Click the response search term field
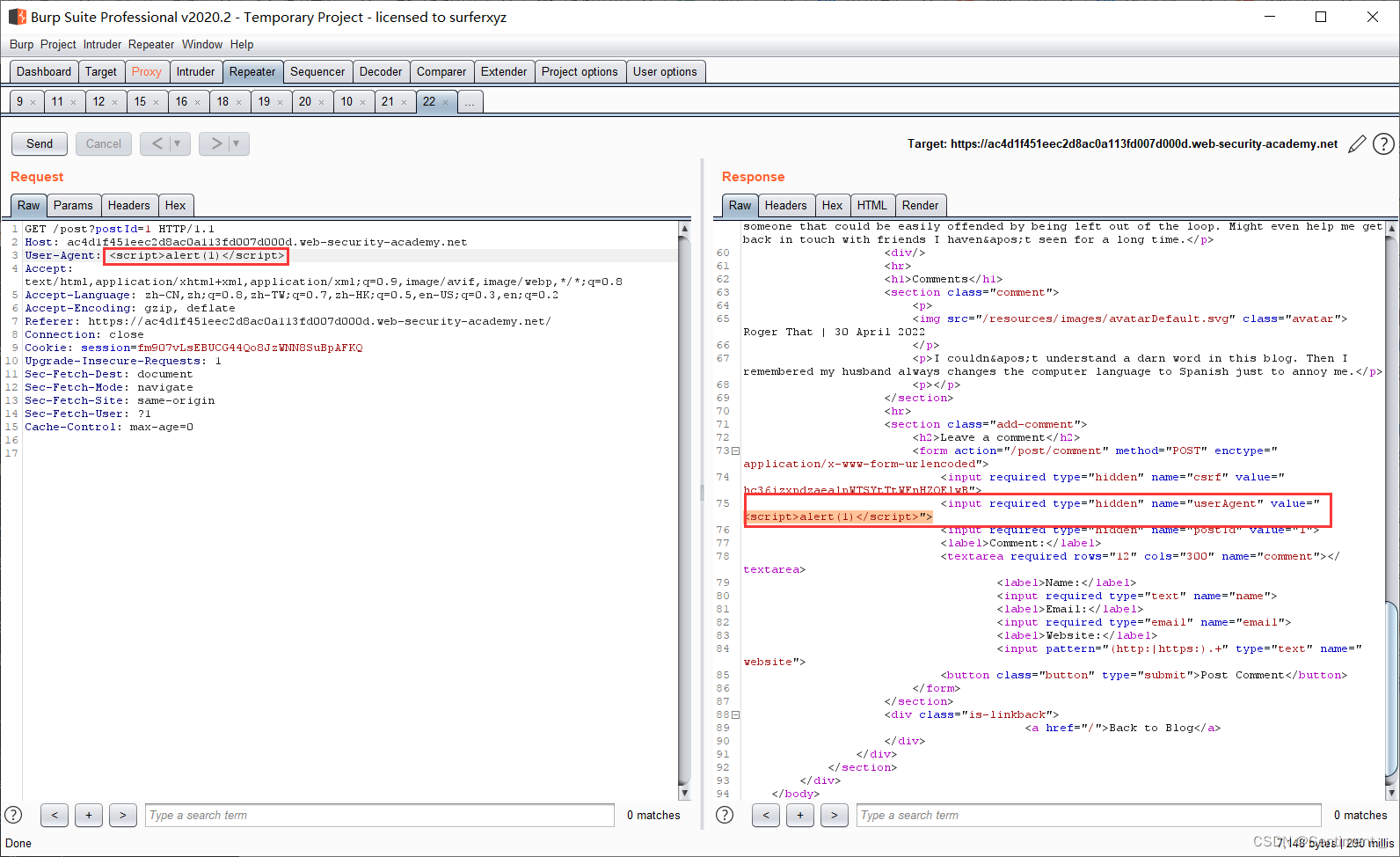This screenshot has width=1400, height=857. click(1089, 815)
